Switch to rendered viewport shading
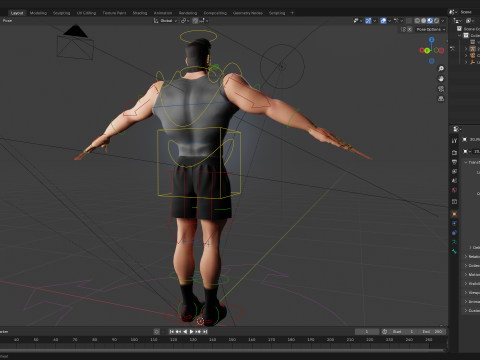 pos(436,21)
